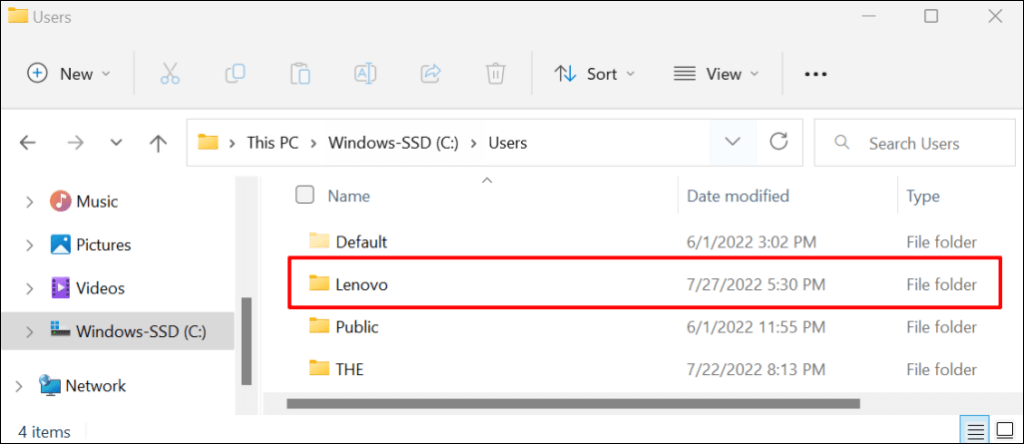
Task: Toggle the select all items checkbox
Action: click(x=305, y=195)
